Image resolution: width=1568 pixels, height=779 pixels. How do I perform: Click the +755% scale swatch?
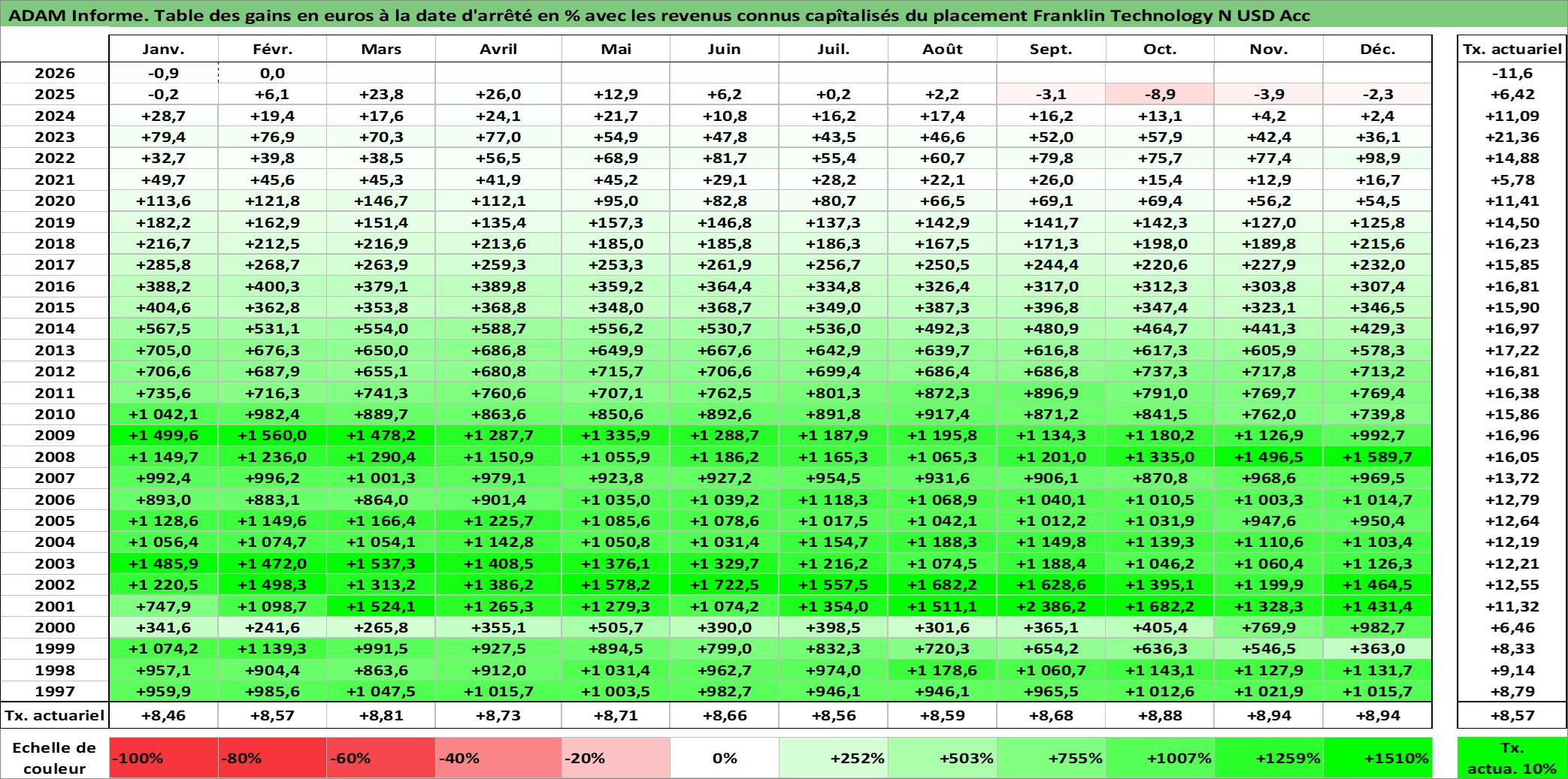coord(1052,758)
